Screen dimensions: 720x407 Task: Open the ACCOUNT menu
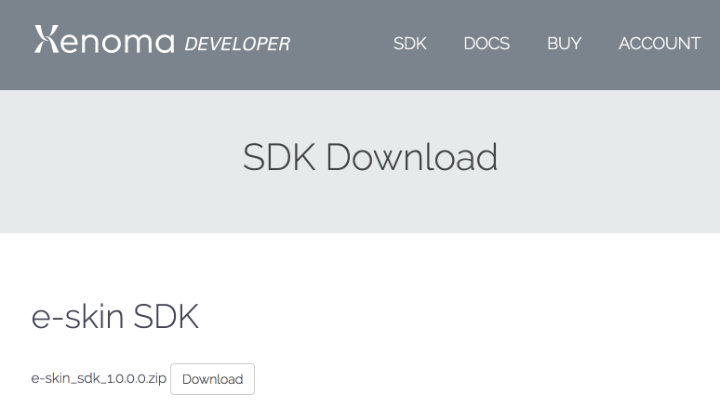659,44
